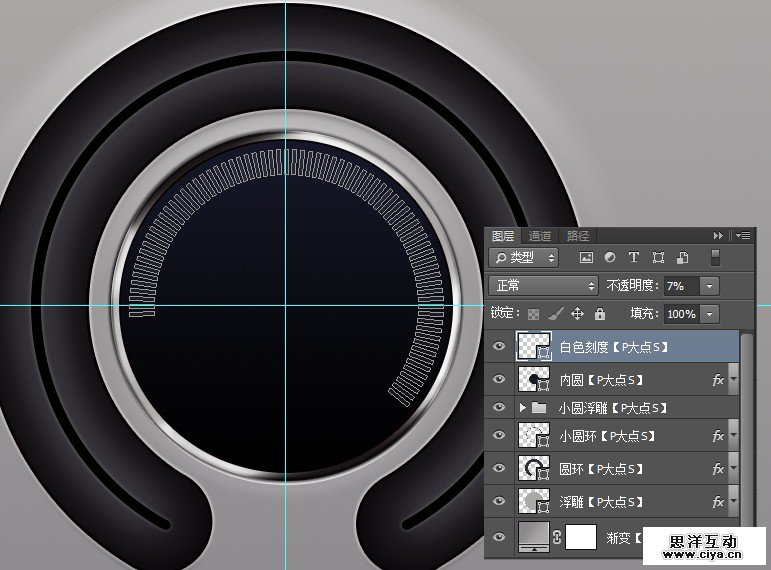Open the 不透明度 opacity slider arrow
Screen dimensions: 771x570
coord(710,286)
